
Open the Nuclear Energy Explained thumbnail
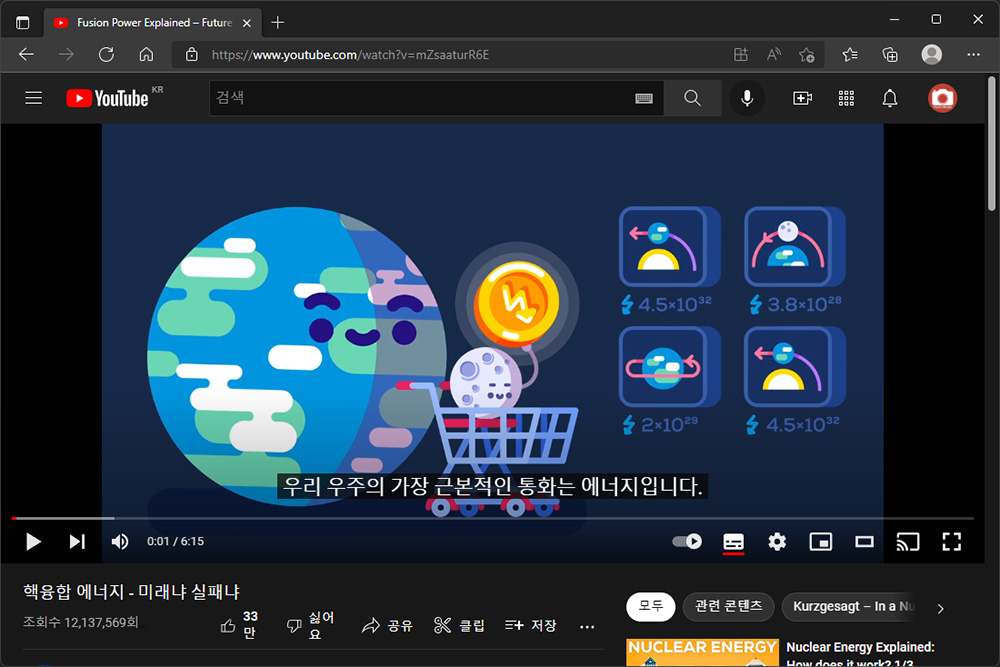702,653
